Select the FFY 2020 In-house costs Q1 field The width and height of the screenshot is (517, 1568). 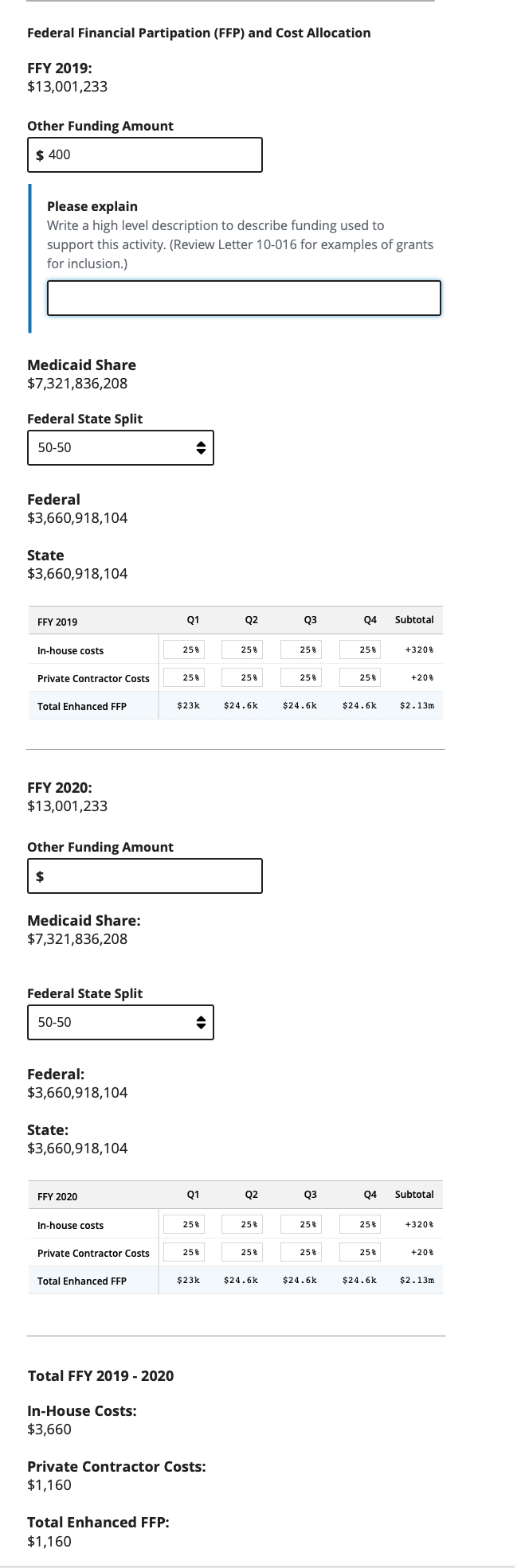pyautogui.click(x=185, y=1224)
